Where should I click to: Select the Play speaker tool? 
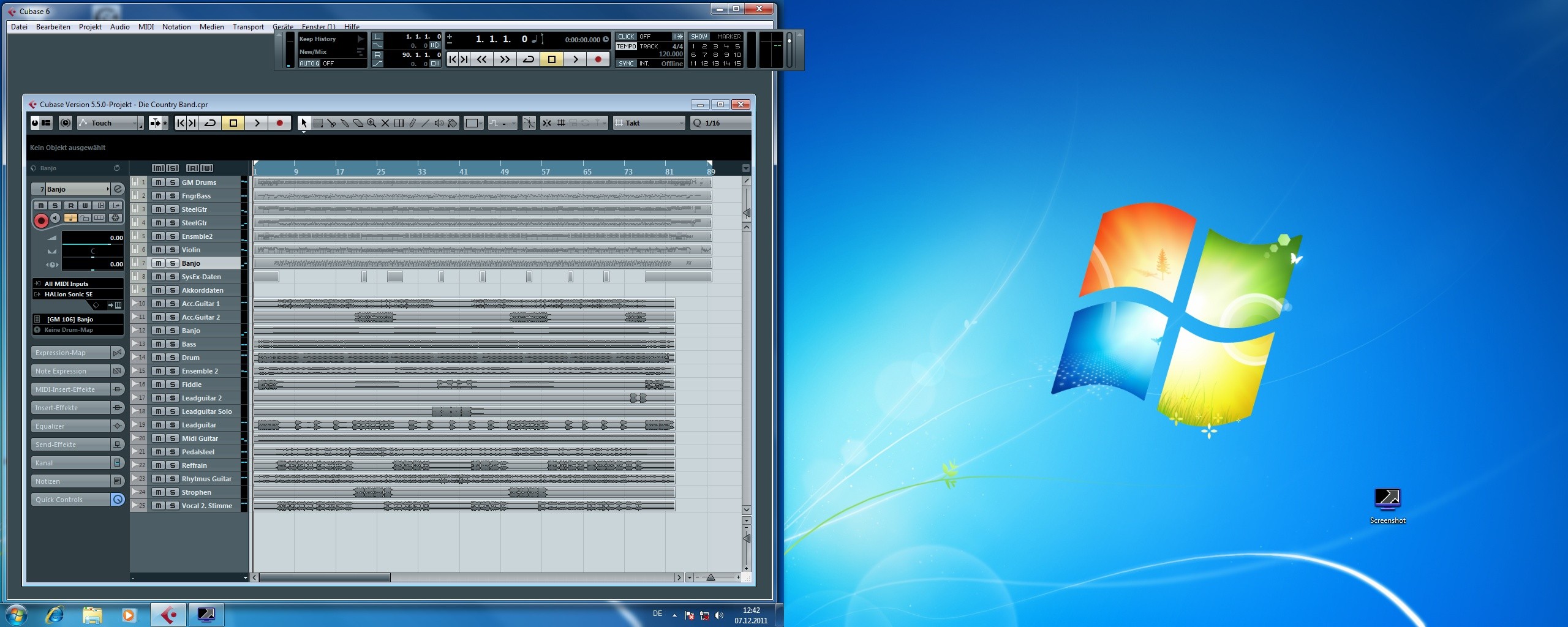439,123
